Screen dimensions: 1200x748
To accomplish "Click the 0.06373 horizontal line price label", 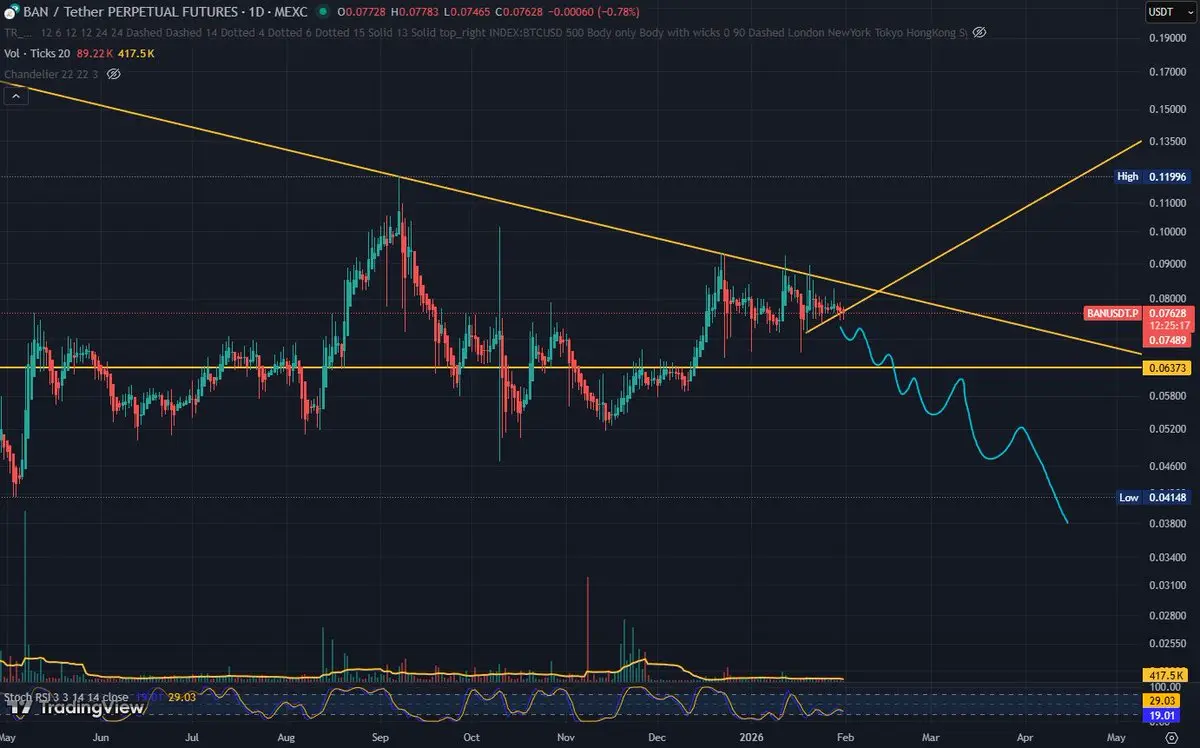I will pyautogui.click(x=1169, y=368).
